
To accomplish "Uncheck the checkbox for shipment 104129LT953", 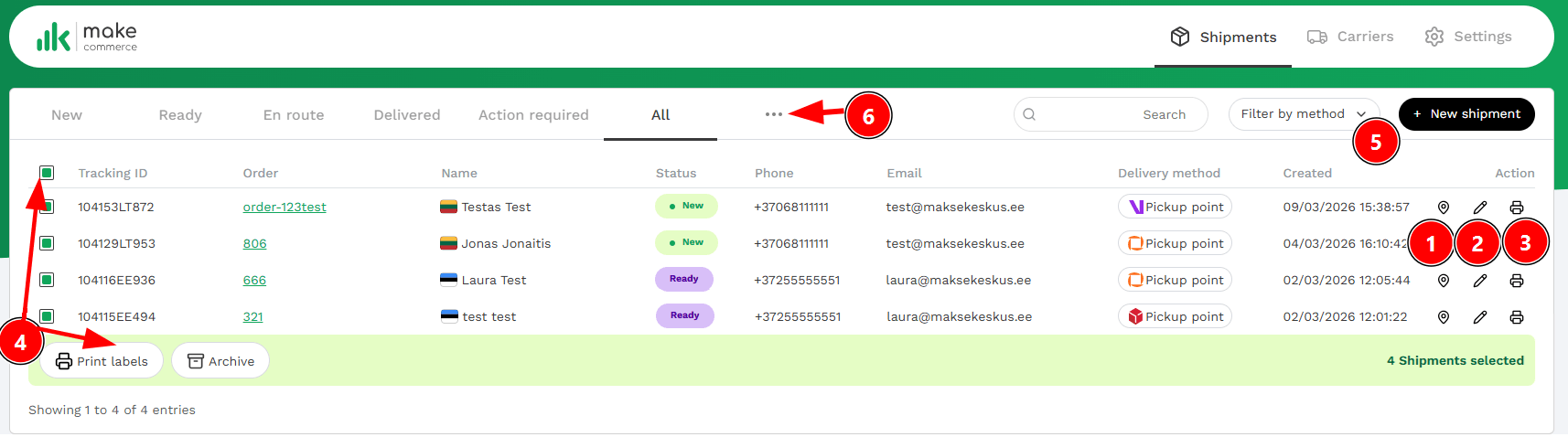I will pyautogui.click(x=47, y=243).
